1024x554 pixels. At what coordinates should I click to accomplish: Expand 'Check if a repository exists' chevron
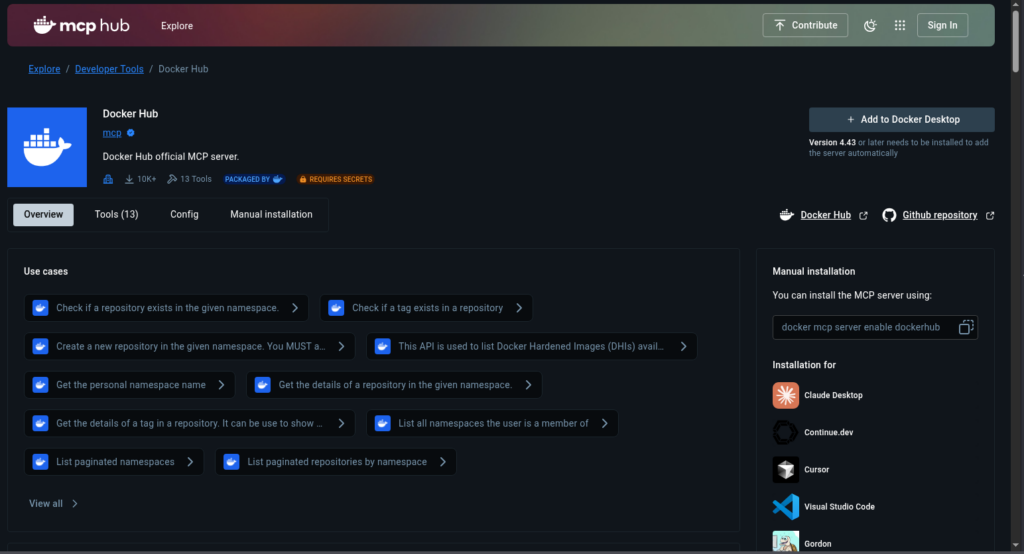pos(295,308)
